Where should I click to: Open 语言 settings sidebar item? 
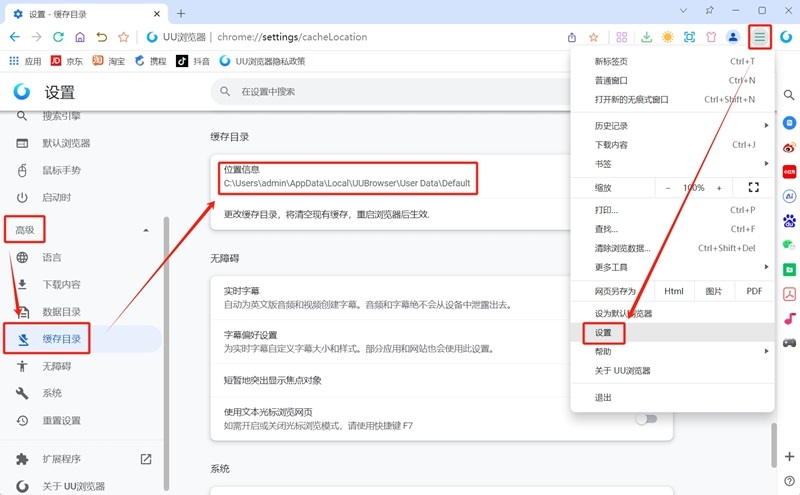(81, 257)
